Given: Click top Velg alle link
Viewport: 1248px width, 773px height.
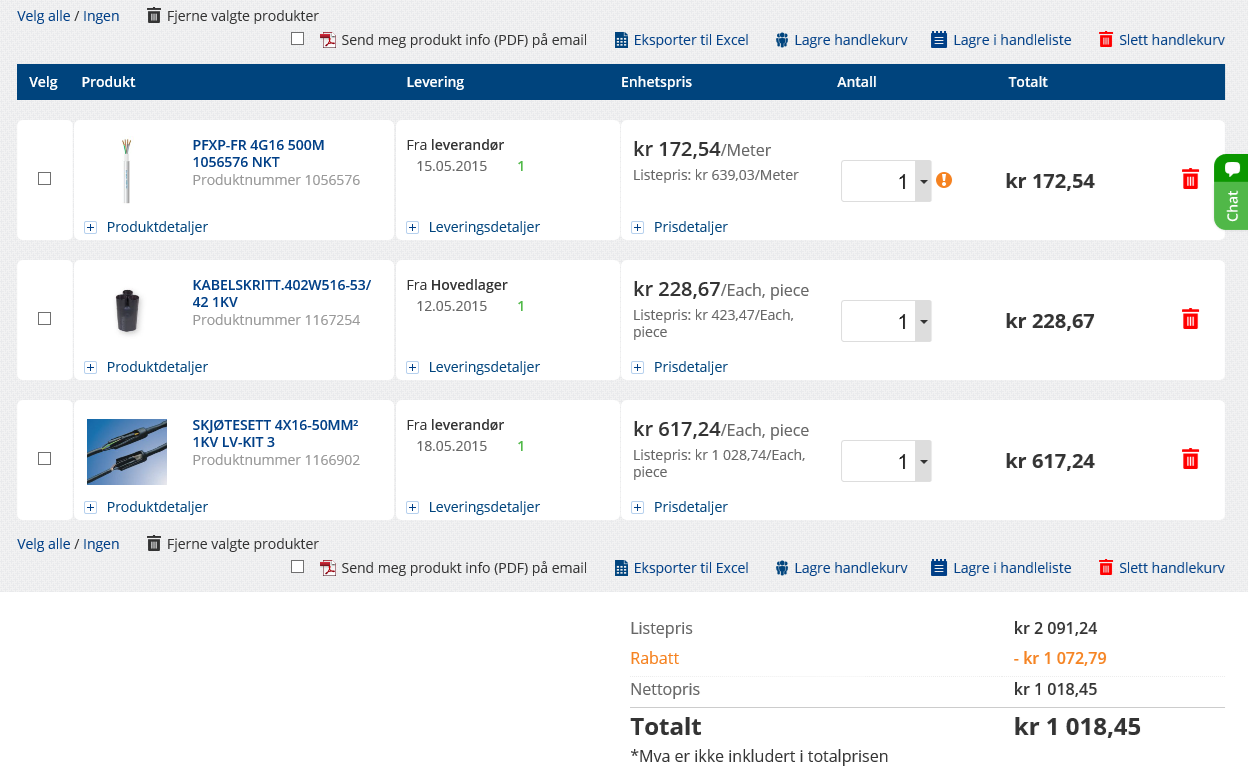Looking at the screenshot, I should (x=44, y=16).
